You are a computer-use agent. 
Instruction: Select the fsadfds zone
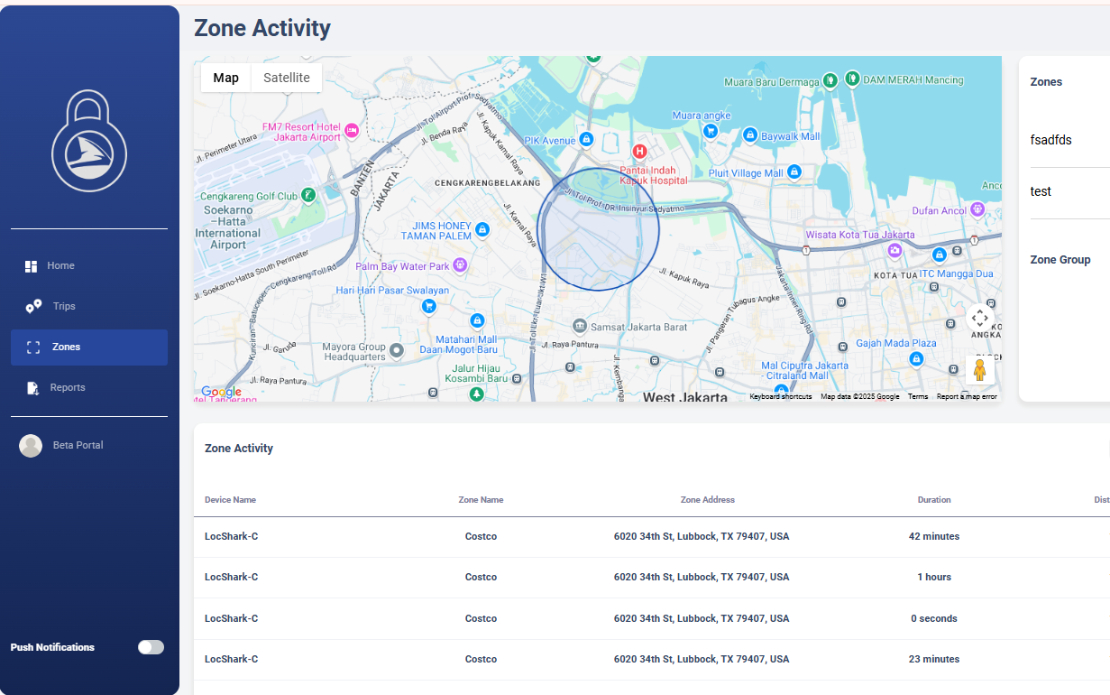point(1051,140)
